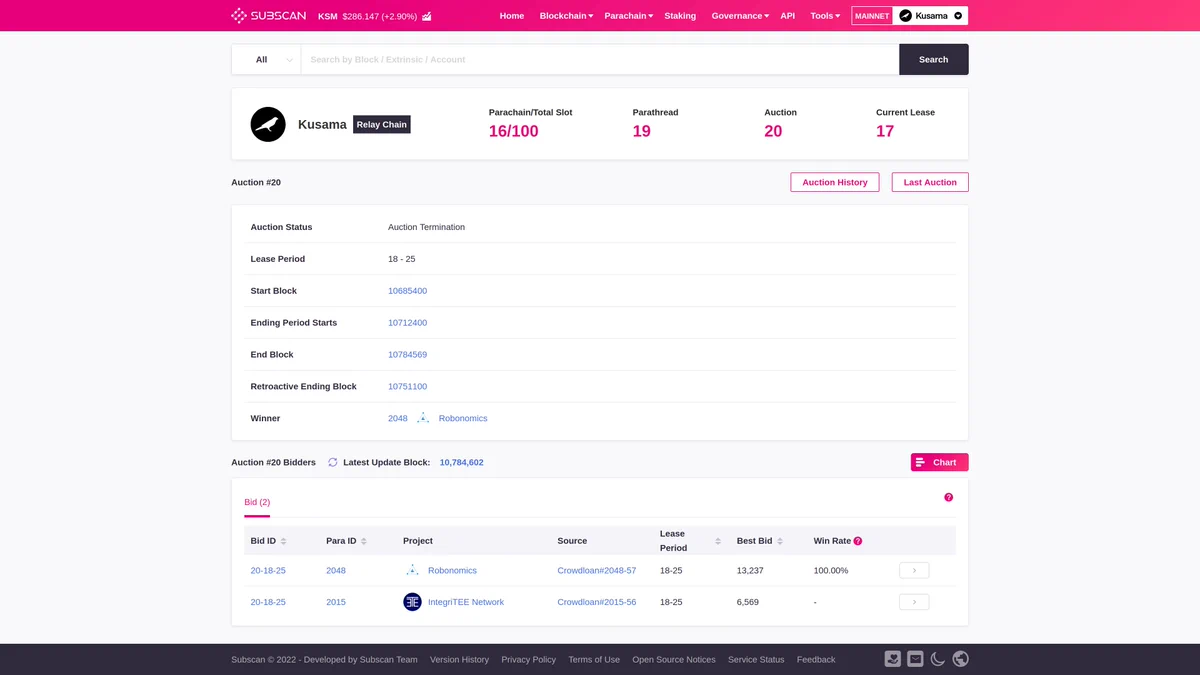Click the help icon next to Win Rate
The height and width of the screenshot is (675, 1200).
[x=858, y=541]
